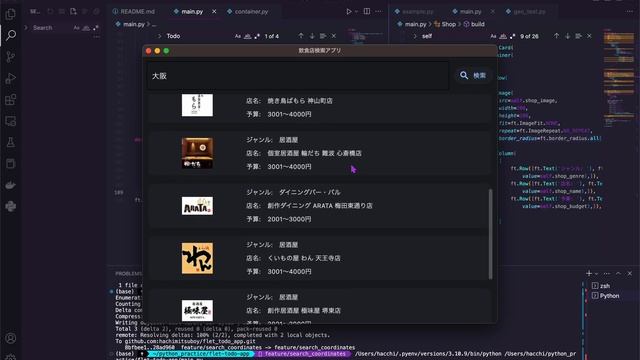Screen dimensions: 640x360
Task: Toggle Use Regex in self find widget
Action: [x=512, y=36]
